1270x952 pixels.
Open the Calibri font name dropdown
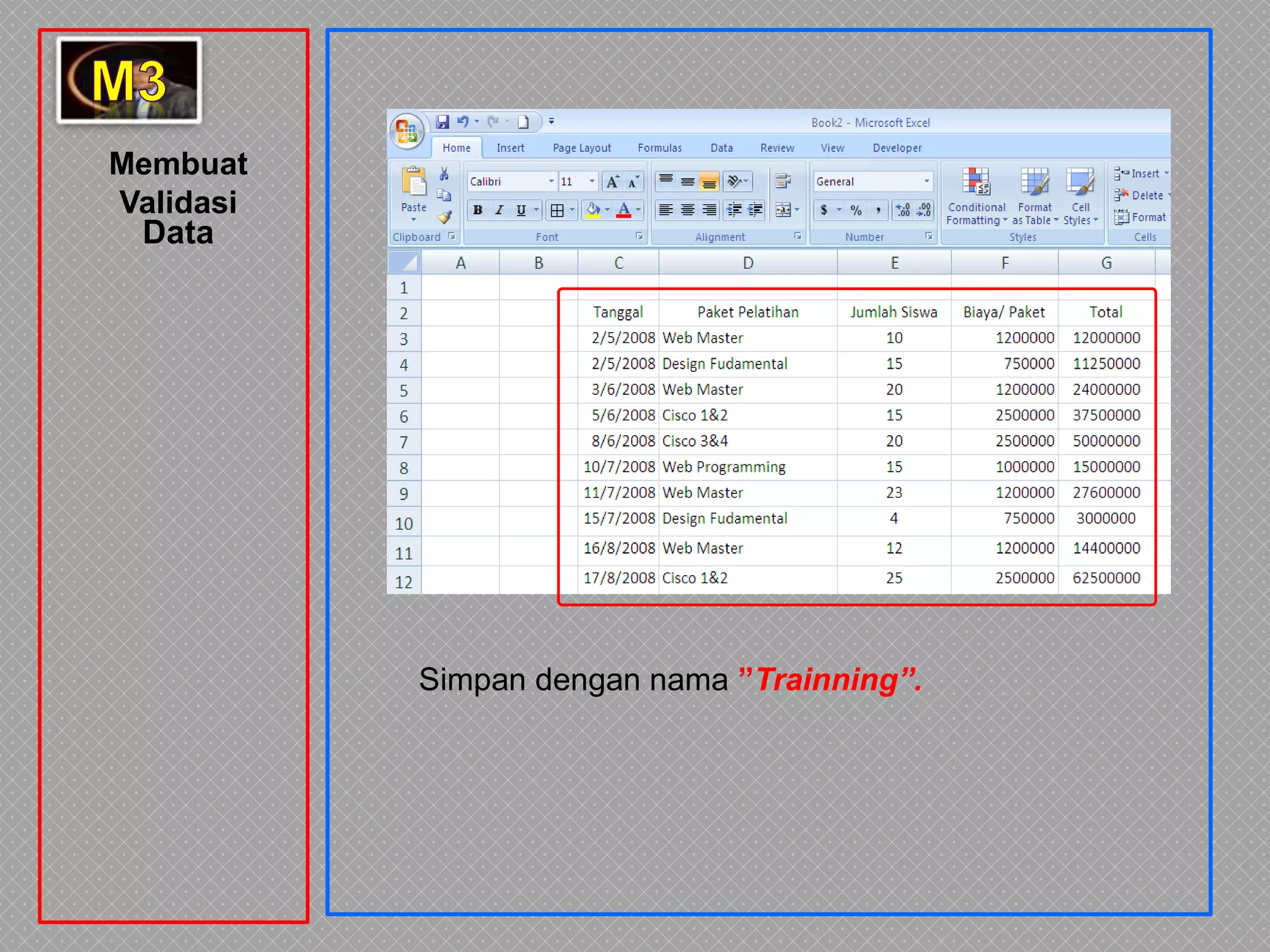coord(551,182)
